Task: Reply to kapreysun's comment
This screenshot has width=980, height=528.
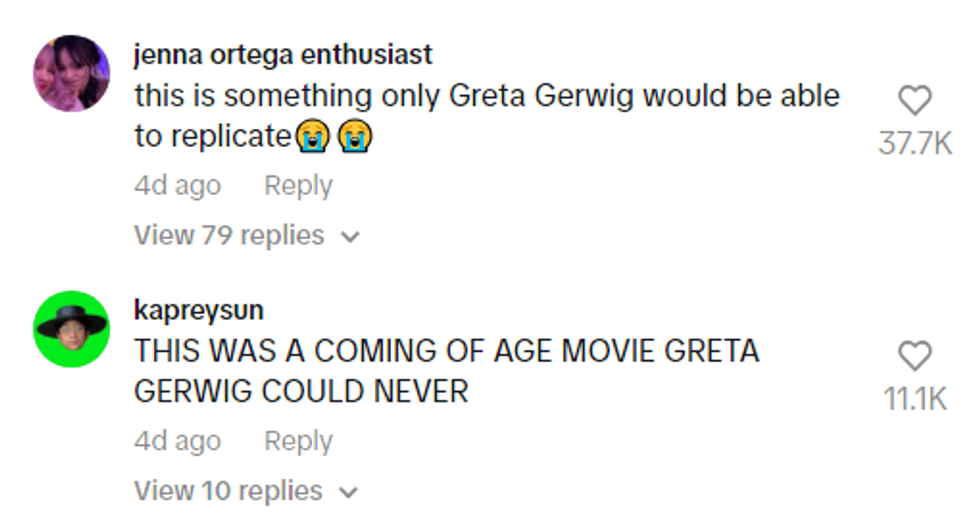Action: coord(298,441)
